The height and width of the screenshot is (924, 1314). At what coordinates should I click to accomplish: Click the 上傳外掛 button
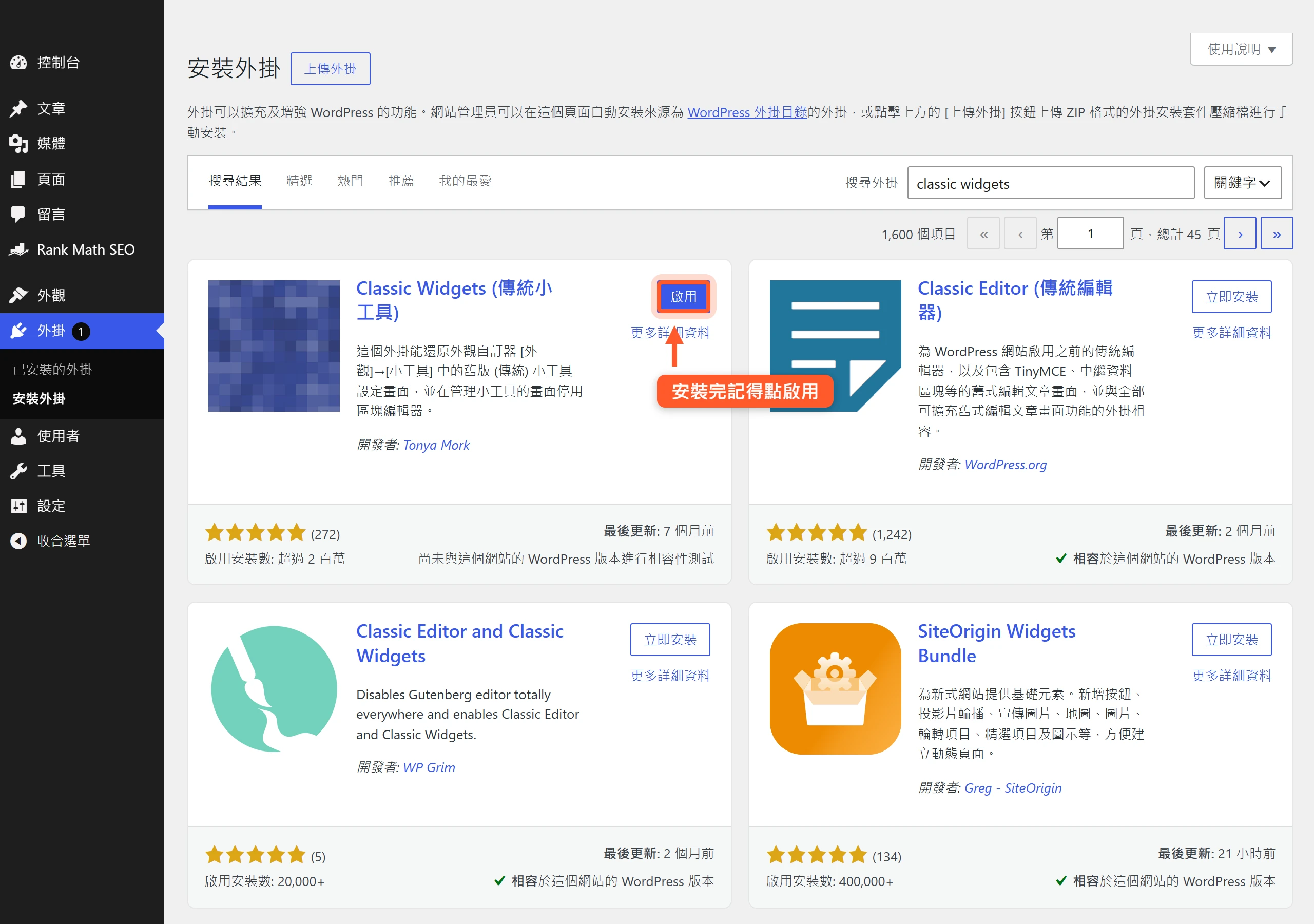(x=330, y=69)
